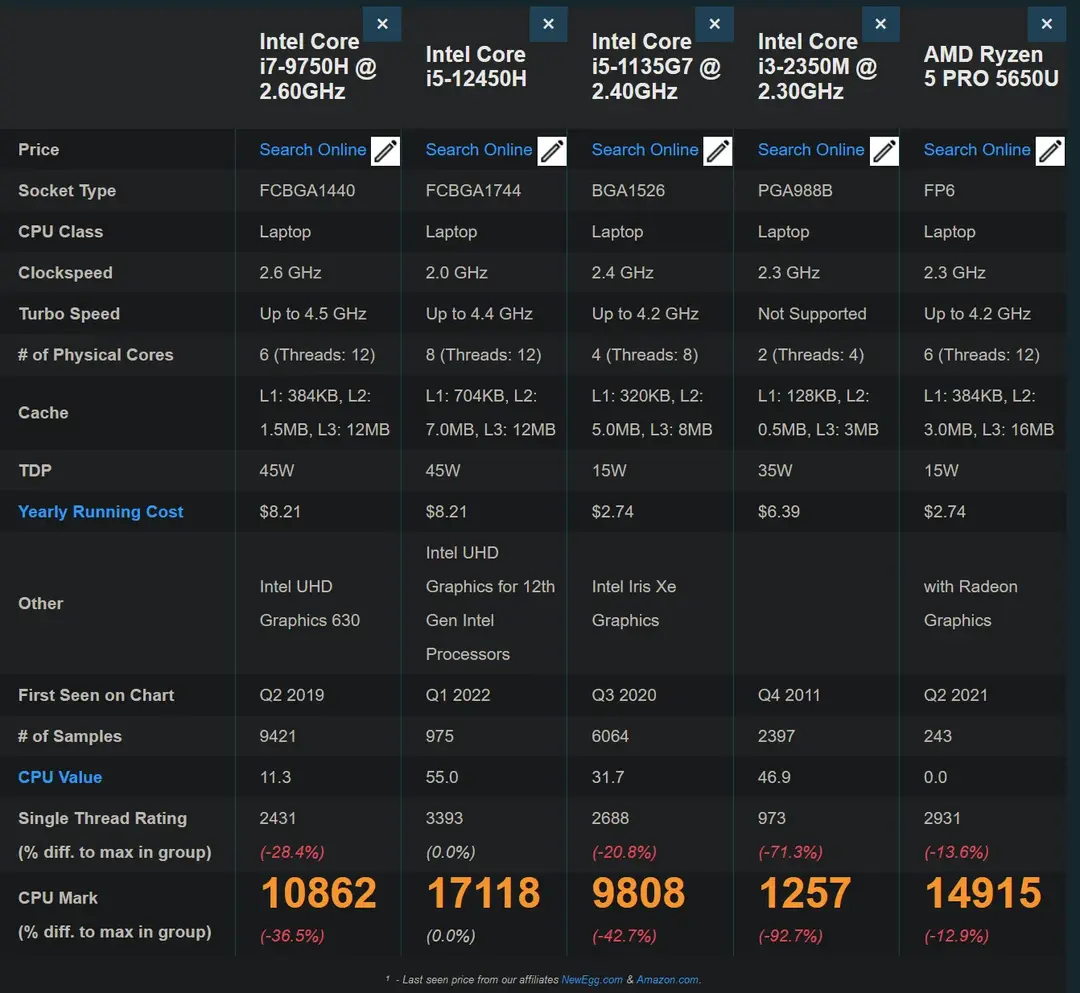Search Online for i7-9750H price

[311, 149]
